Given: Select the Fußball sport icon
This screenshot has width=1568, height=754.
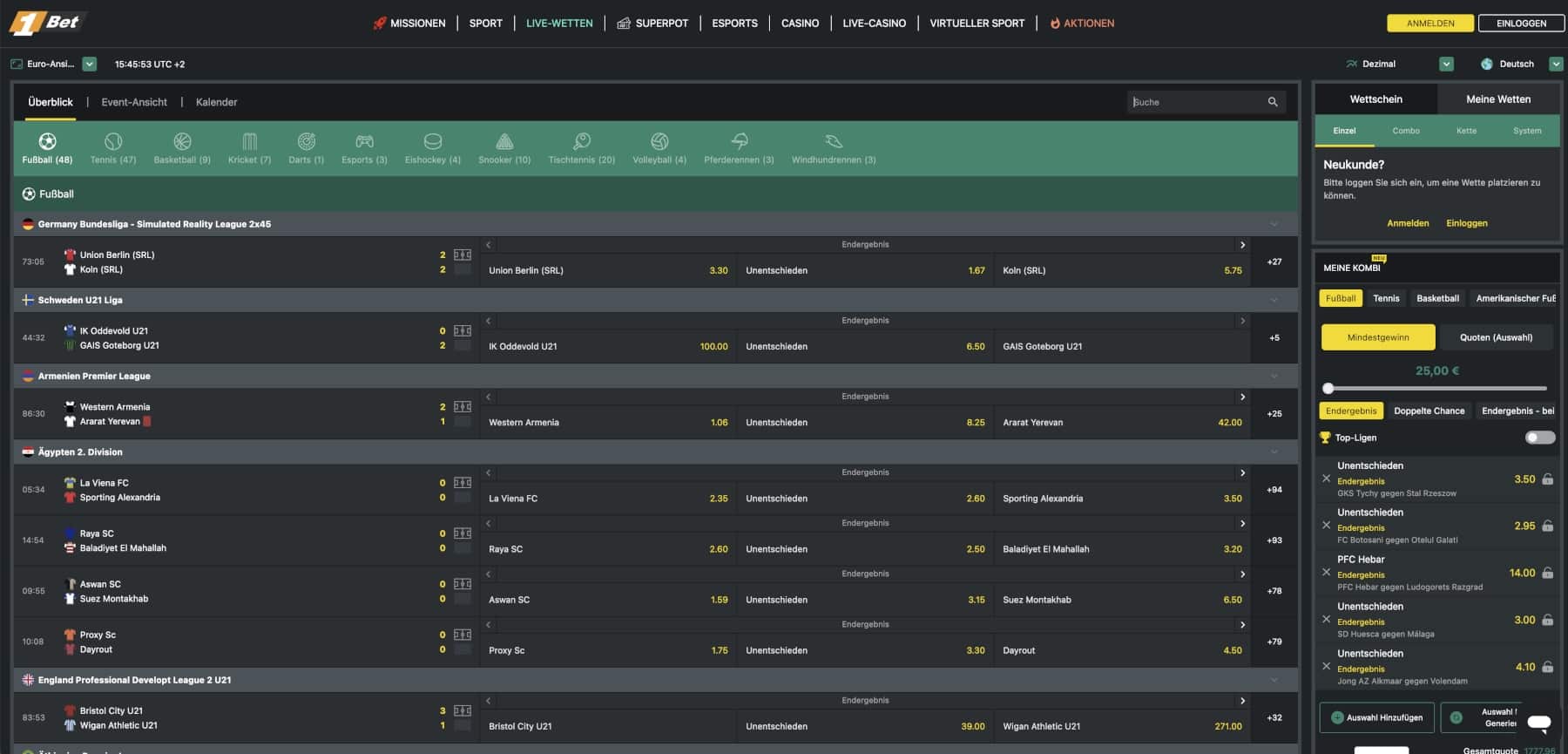Looking at the screenshot, I should point(47,141).
